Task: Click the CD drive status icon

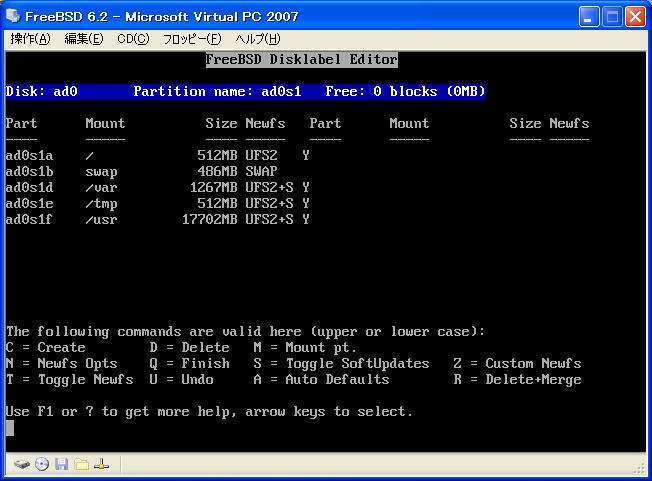Action: [42, 464]
